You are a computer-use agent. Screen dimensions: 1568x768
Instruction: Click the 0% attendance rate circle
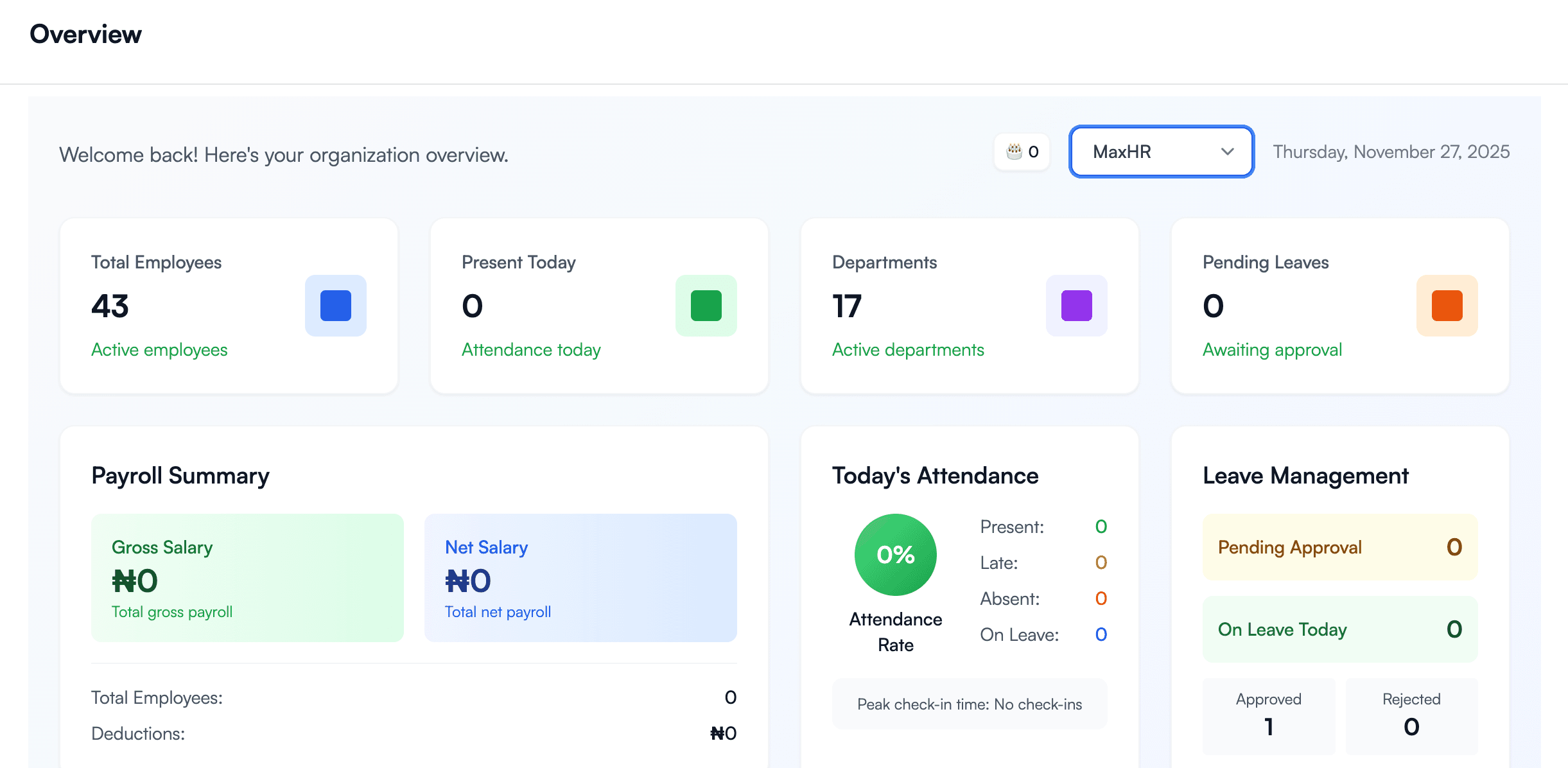[895, 555]
